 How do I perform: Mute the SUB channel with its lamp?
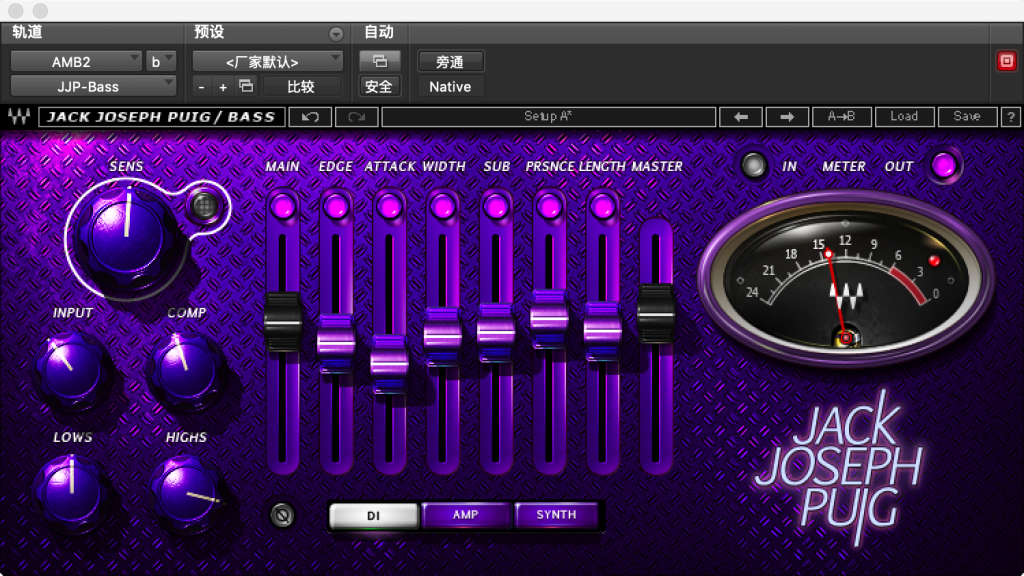tap(496, 208)
